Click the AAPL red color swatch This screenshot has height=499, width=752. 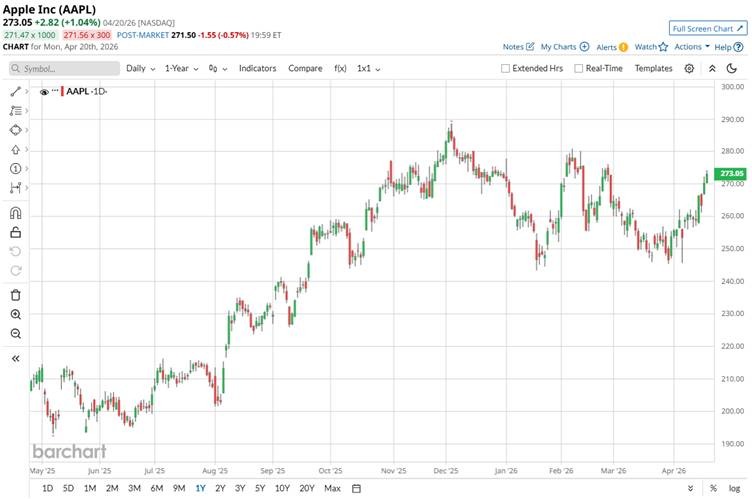click(x=64, y=91)
